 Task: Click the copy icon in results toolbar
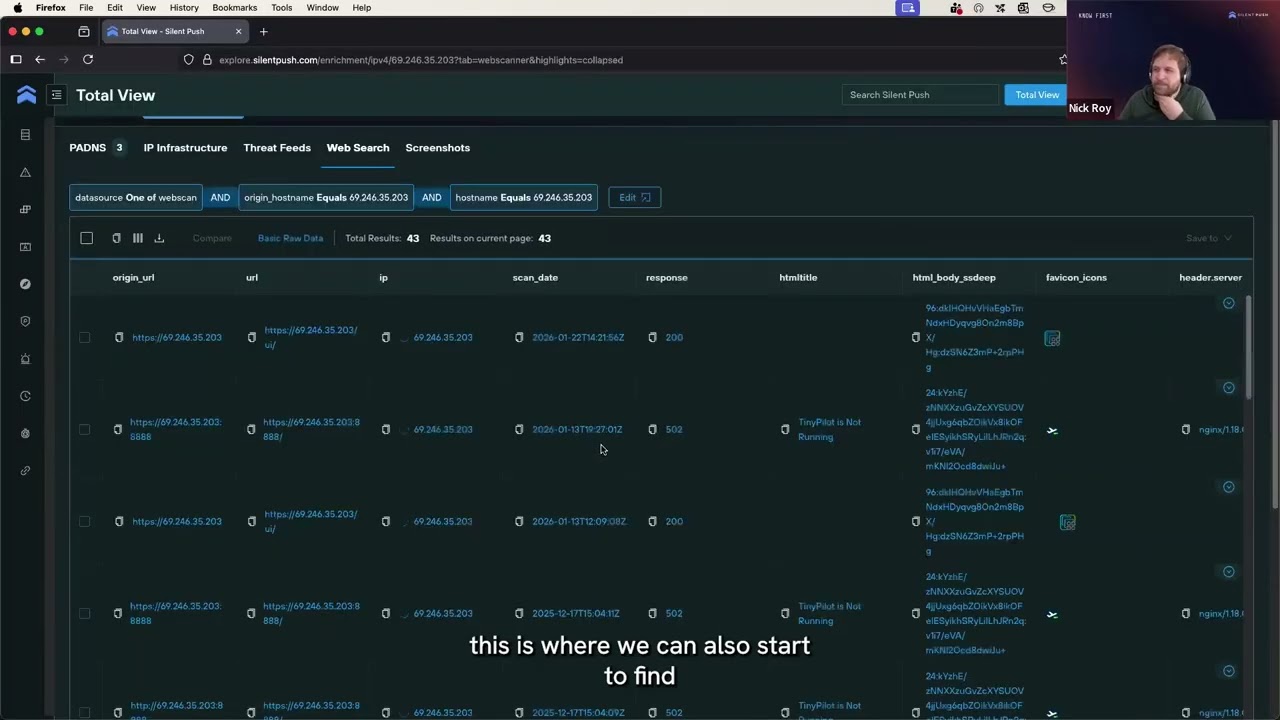coord(116,238)
